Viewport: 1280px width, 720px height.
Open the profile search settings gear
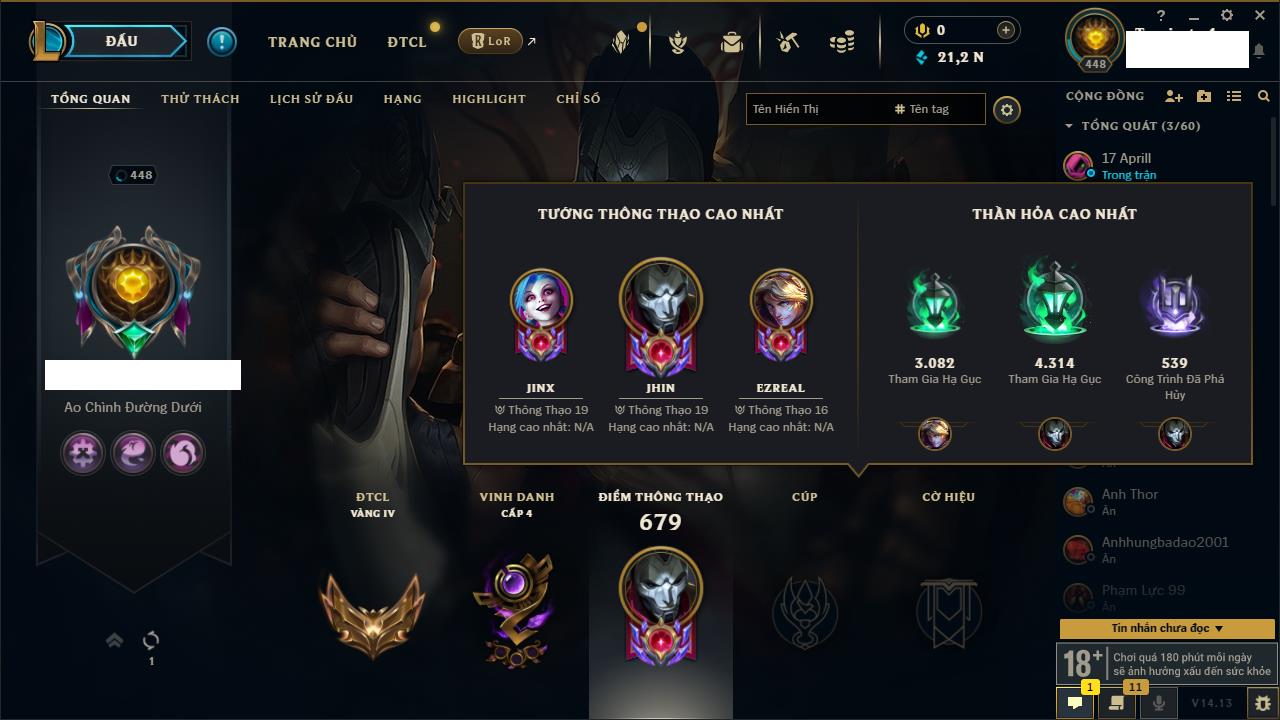click(1007, 109)
